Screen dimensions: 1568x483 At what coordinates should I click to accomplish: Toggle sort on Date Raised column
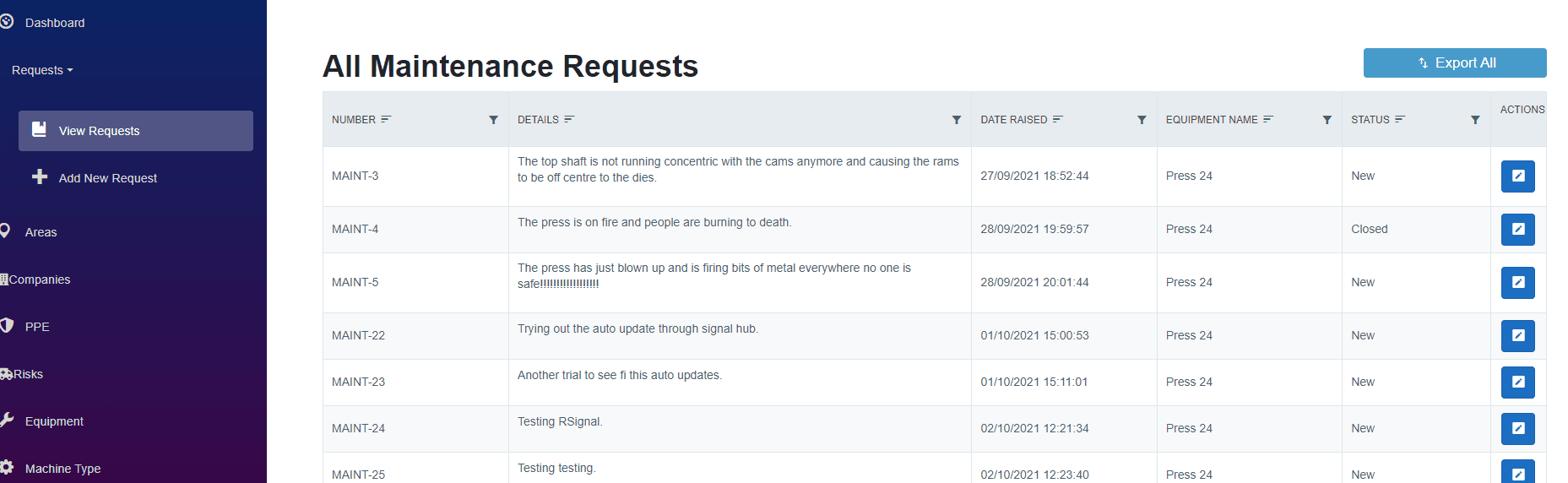click(x=1058, y=120)
